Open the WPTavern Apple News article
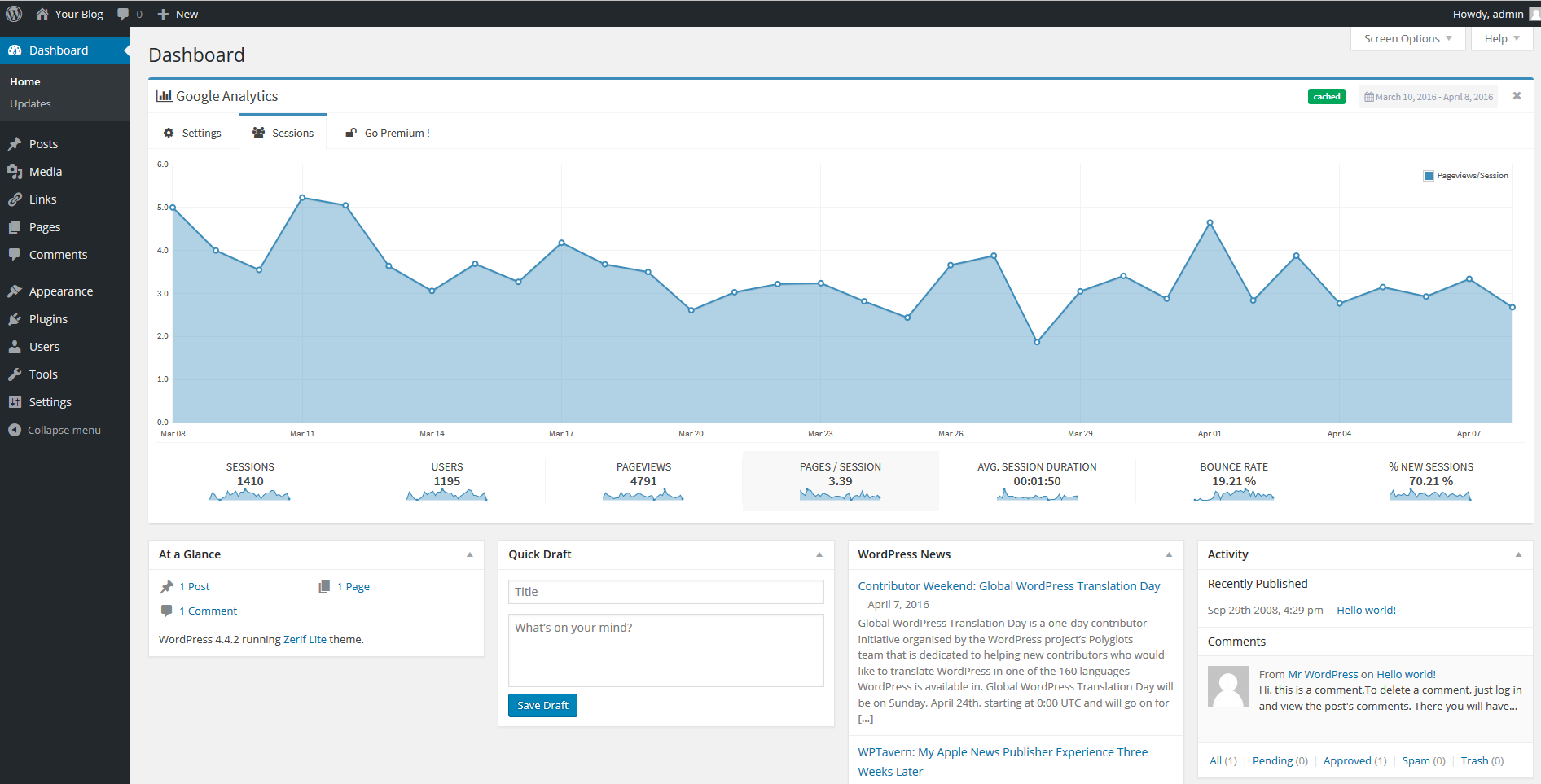The image size is (1541, 784). tap(1003, 762)
